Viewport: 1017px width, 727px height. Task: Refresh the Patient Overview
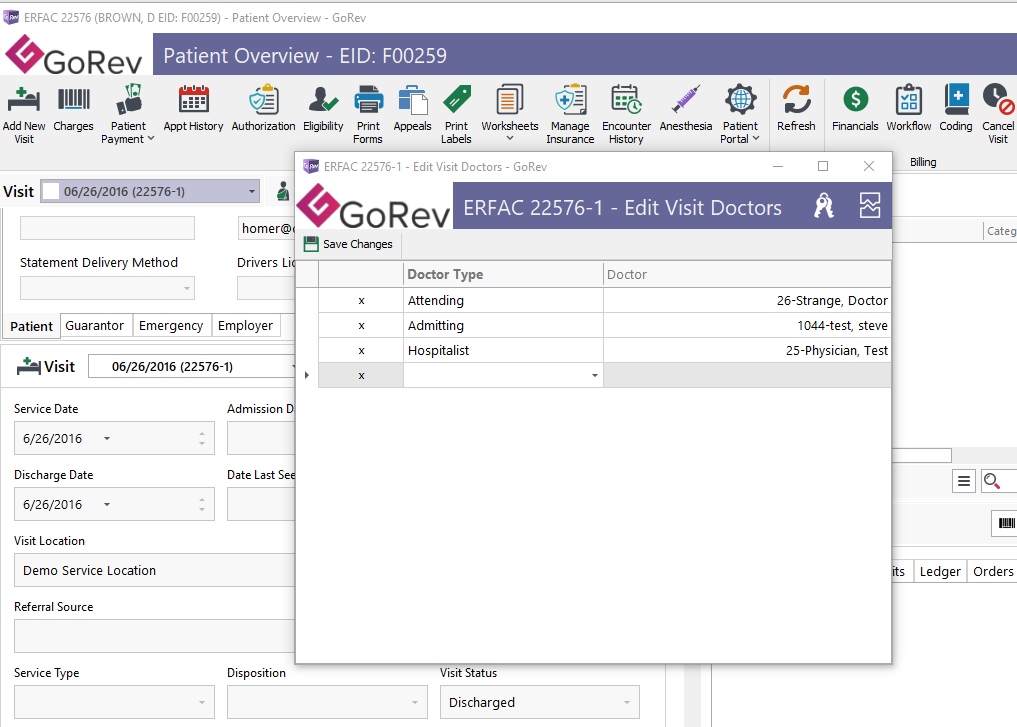[x=796, y=108]
